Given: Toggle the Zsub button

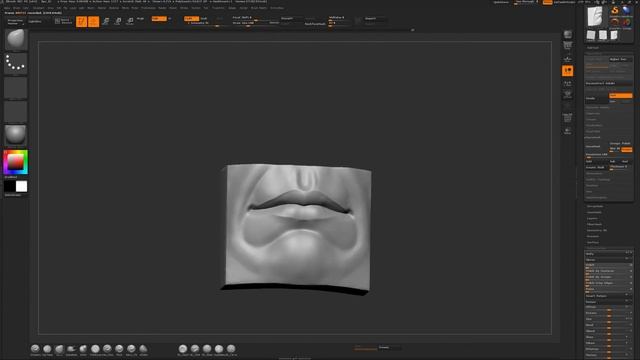Looking at the screenshot, I should [x=204, y=19].
